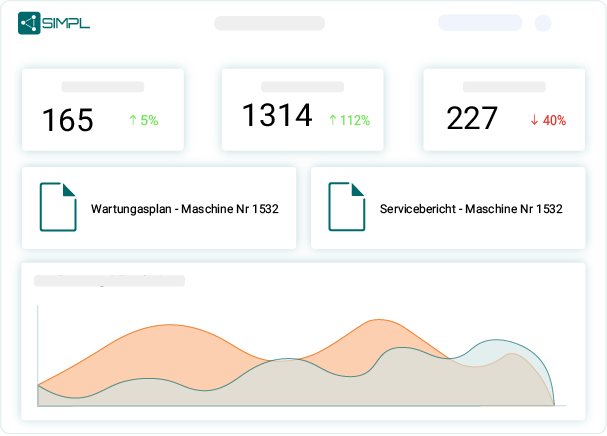Click the green up arrow beside 5%
This screenshot has width=607, height=436.
(x=132, y=120)
